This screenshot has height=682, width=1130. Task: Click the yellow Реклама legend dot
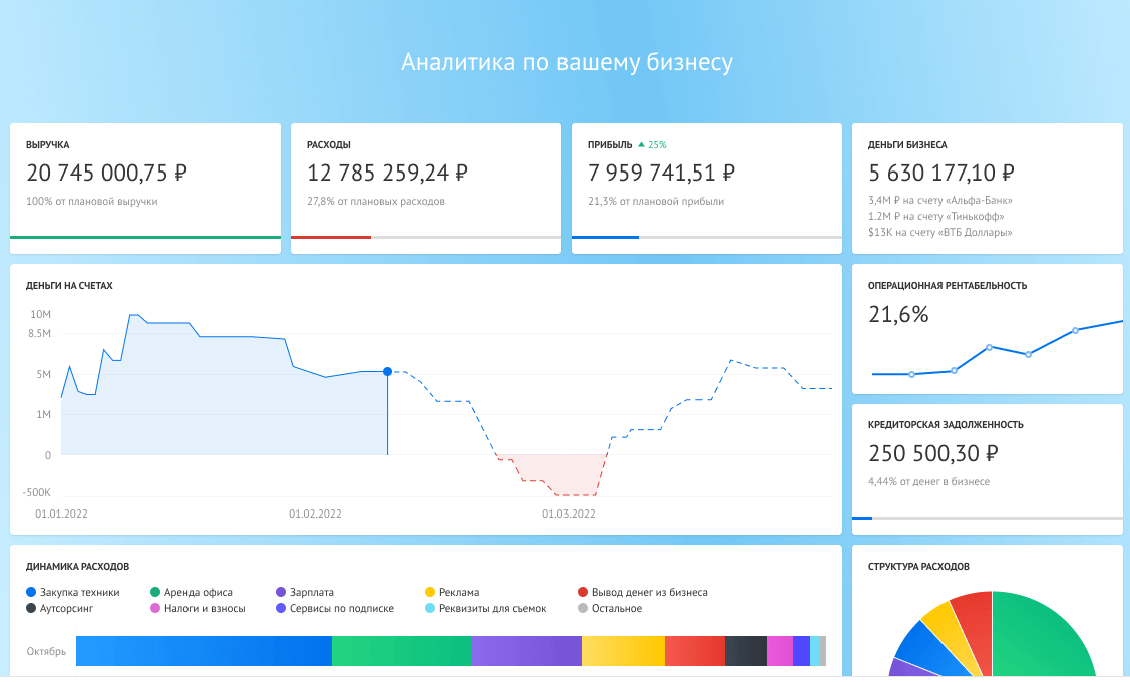pyautogui.click(x=430, y=592)
